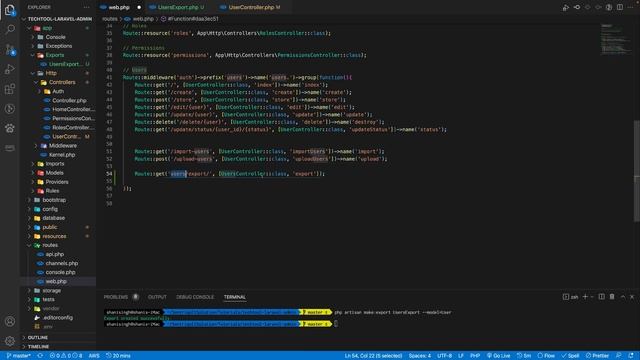Click errors and warnings count in status bar

pos(66,356)
